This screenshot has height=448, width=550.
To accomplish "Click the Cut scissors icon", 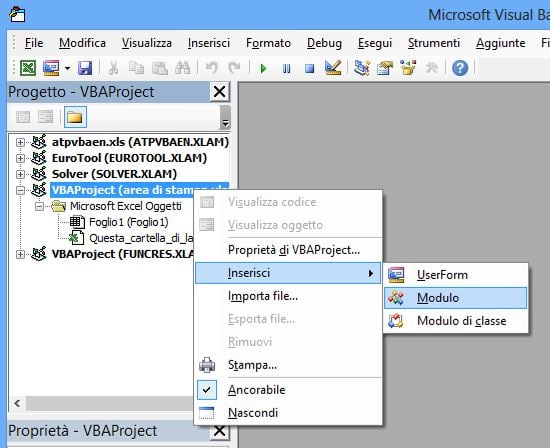I will point(113,68).
